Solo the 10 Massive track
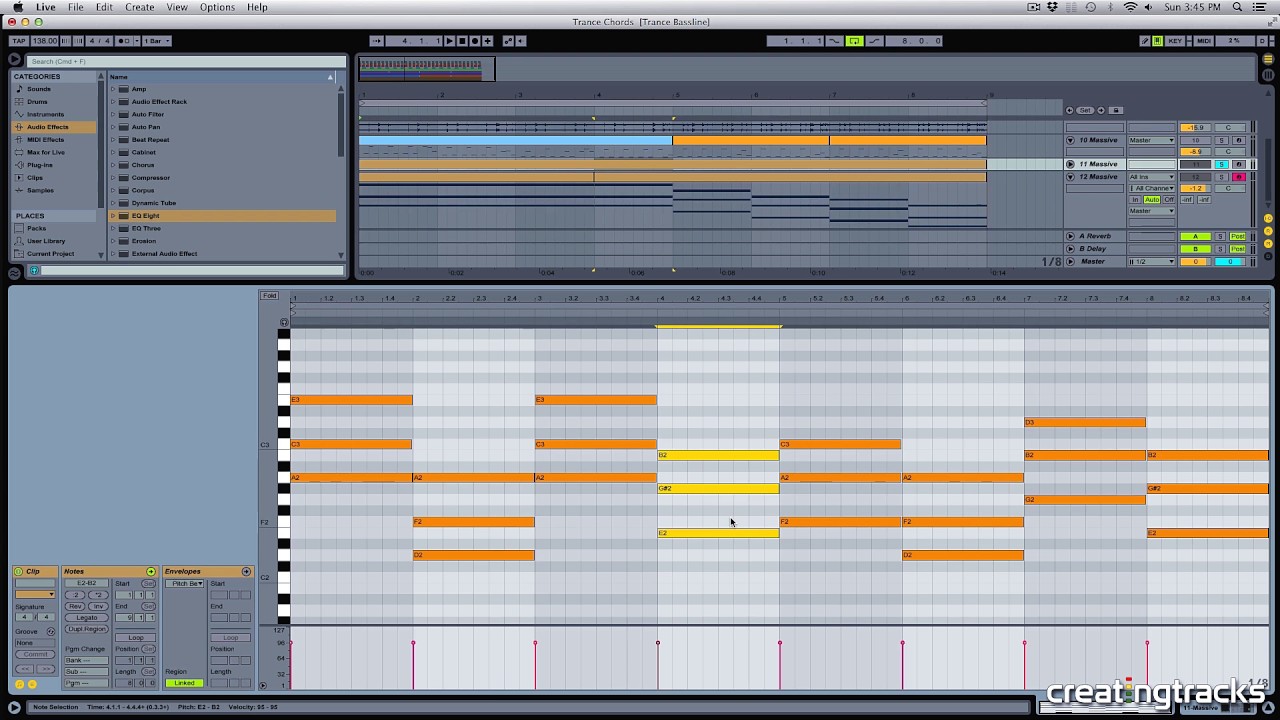Screen dimensions: 1280x720 point(1221,140)
